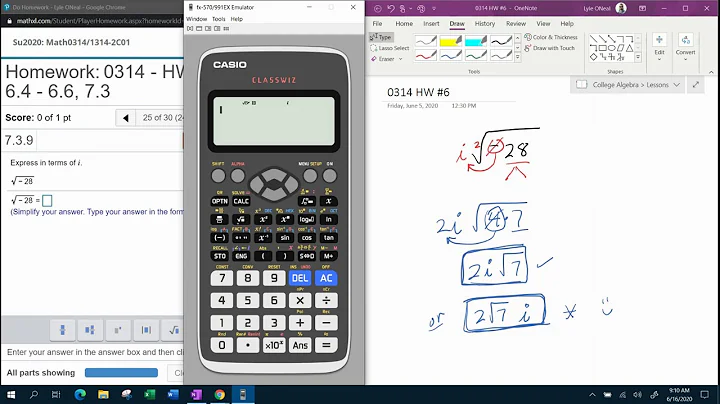720x404 pixels.
Task: Select the blue pen in pen gallery
Action: tap(450, 55)
